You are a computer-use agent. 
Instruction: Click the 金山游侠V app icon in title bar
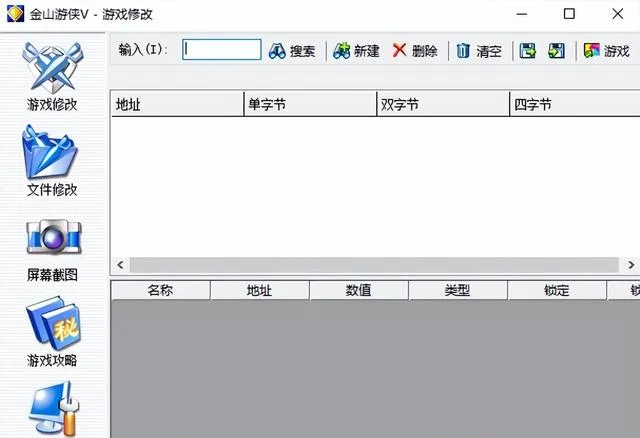pyautogui.click(x=16, y=14)
